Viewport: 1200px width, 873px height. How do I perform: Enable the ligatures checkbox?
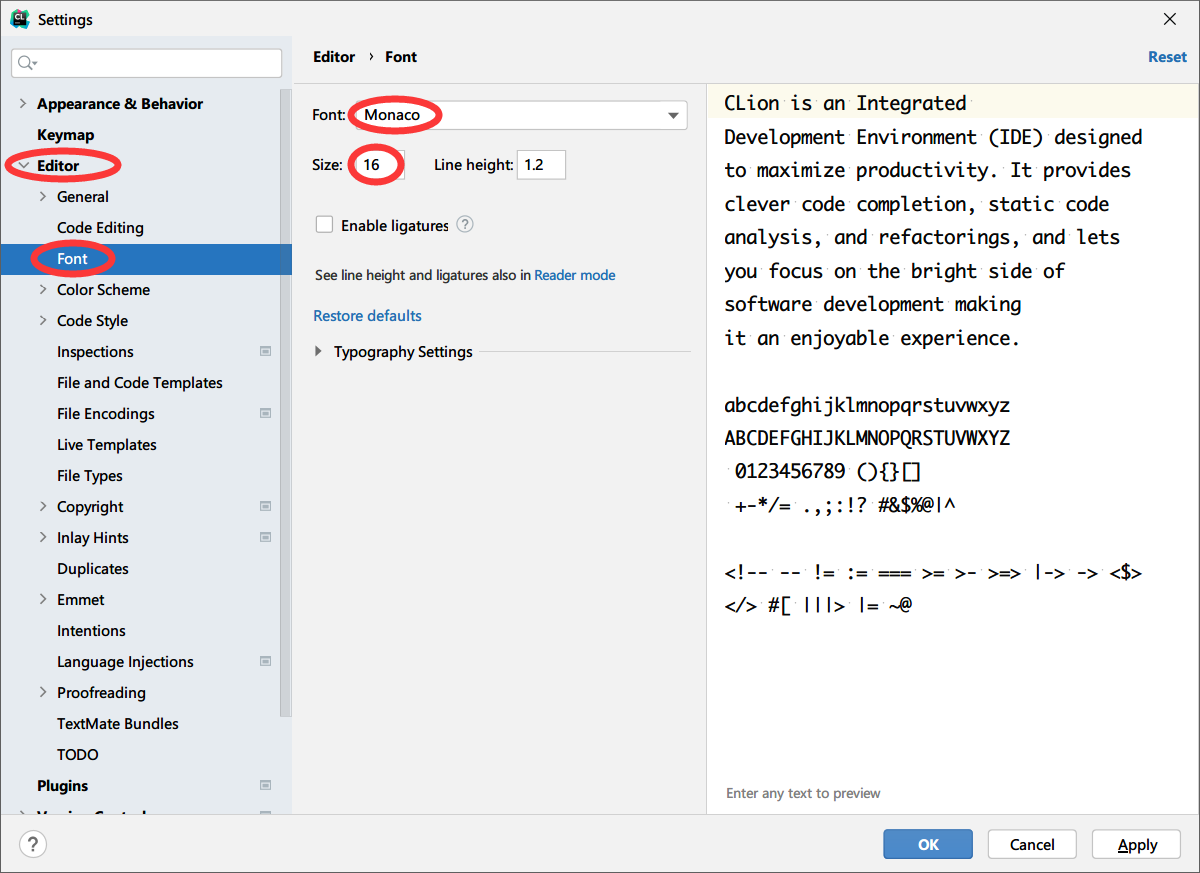click(x=324, y=225)
